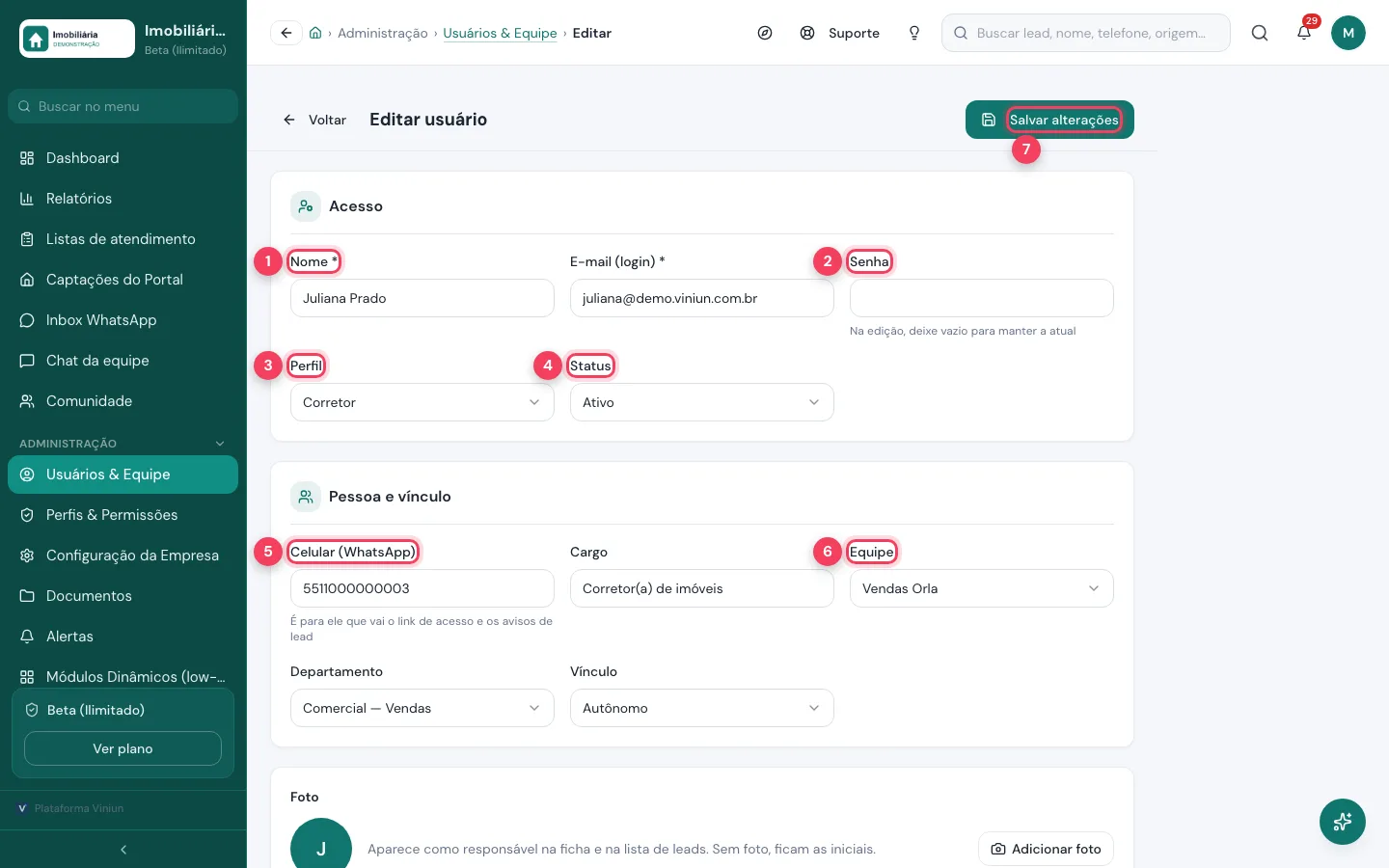
Task: Open the Departamento dropdown
Action: pyautogui.click(x=422, y=708)
